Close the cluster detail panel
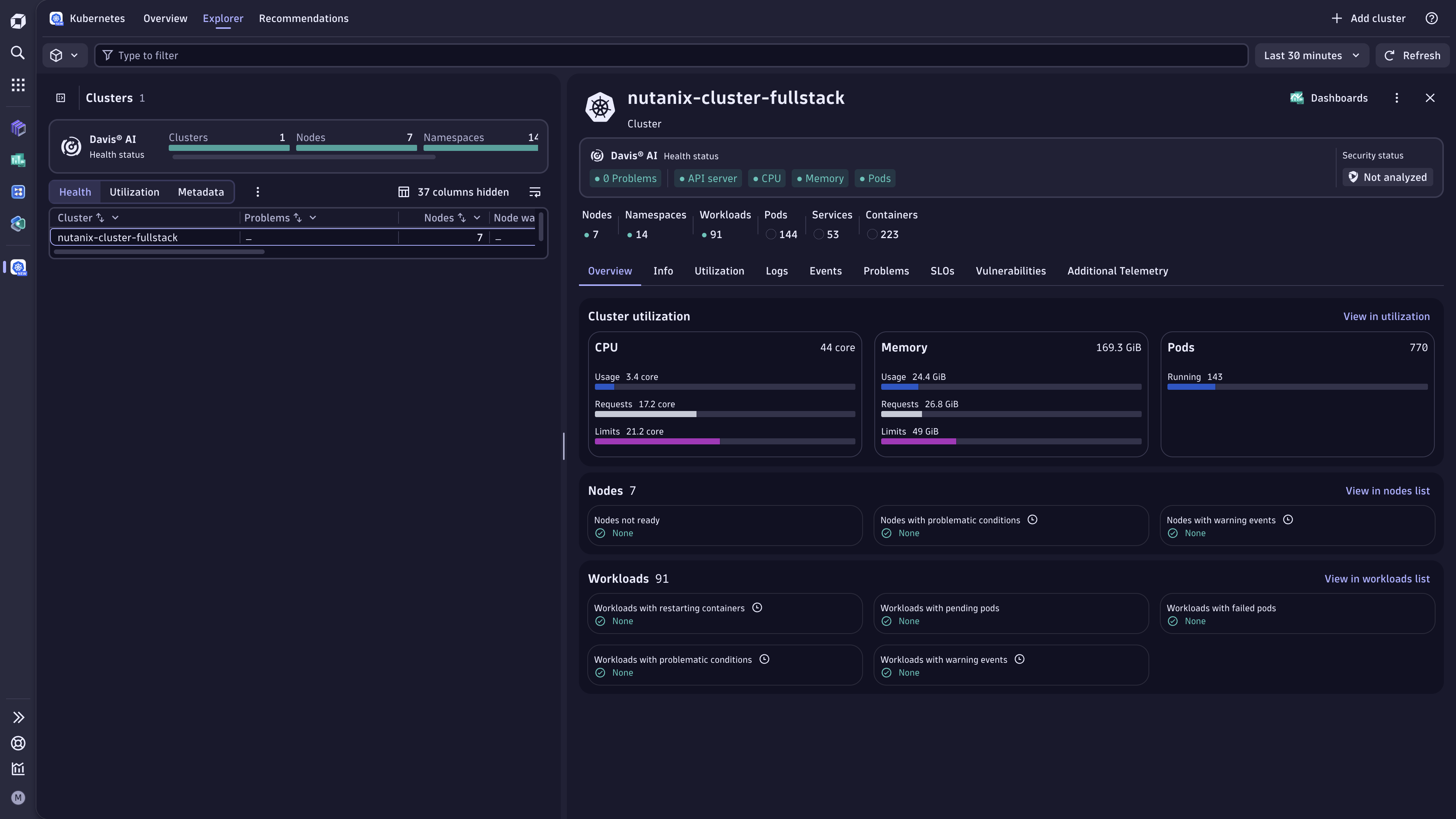Viewport: 1456px width, 819px height. pos(1430,98)
